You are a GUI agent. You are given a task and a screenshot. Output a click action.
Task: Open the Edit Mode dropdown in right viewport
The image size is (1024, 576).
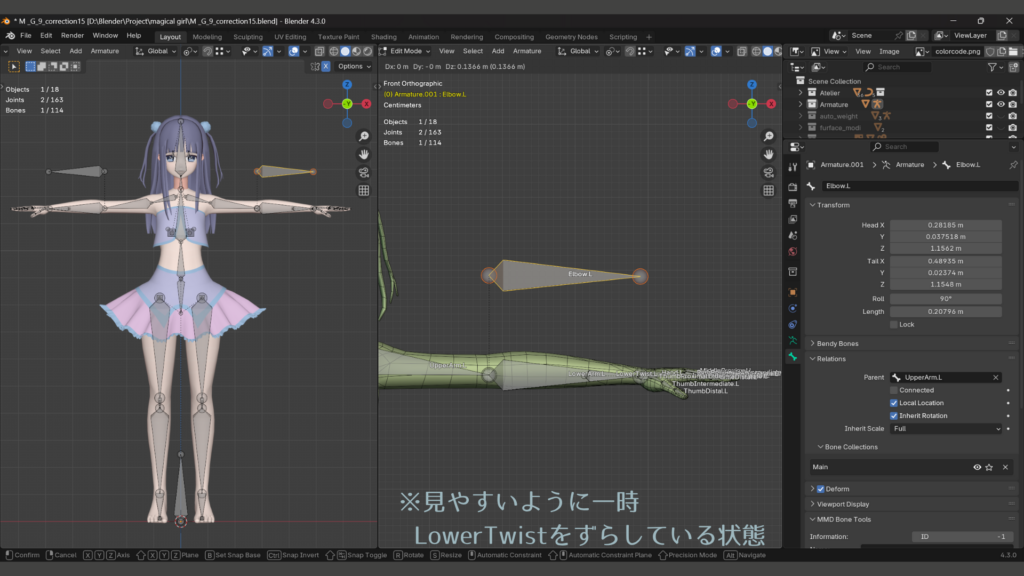410,51
